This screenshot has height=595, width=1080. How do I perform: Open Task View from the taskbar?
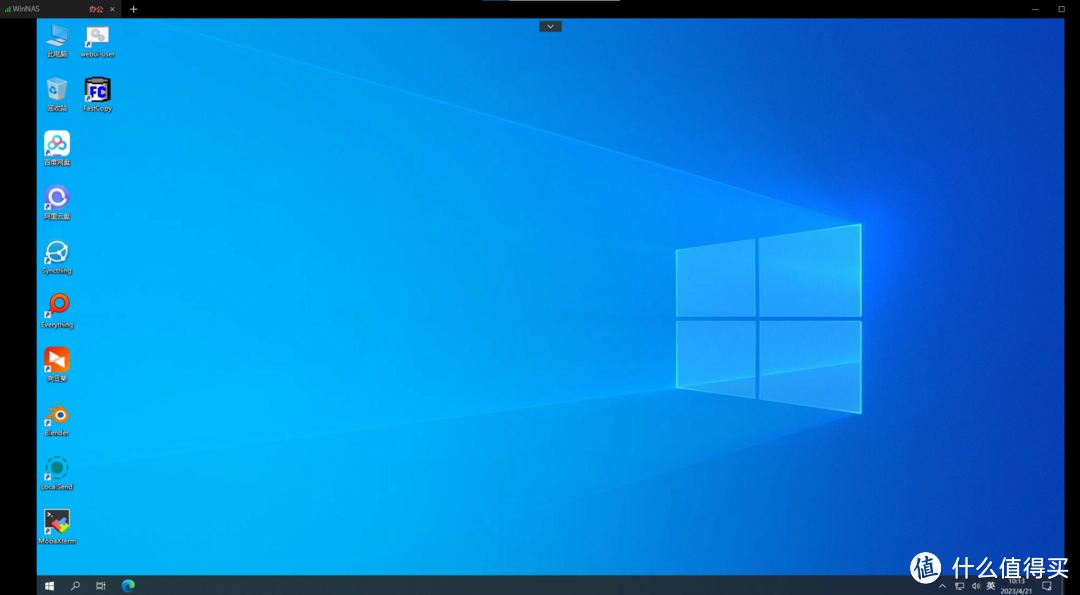point(101,586)
